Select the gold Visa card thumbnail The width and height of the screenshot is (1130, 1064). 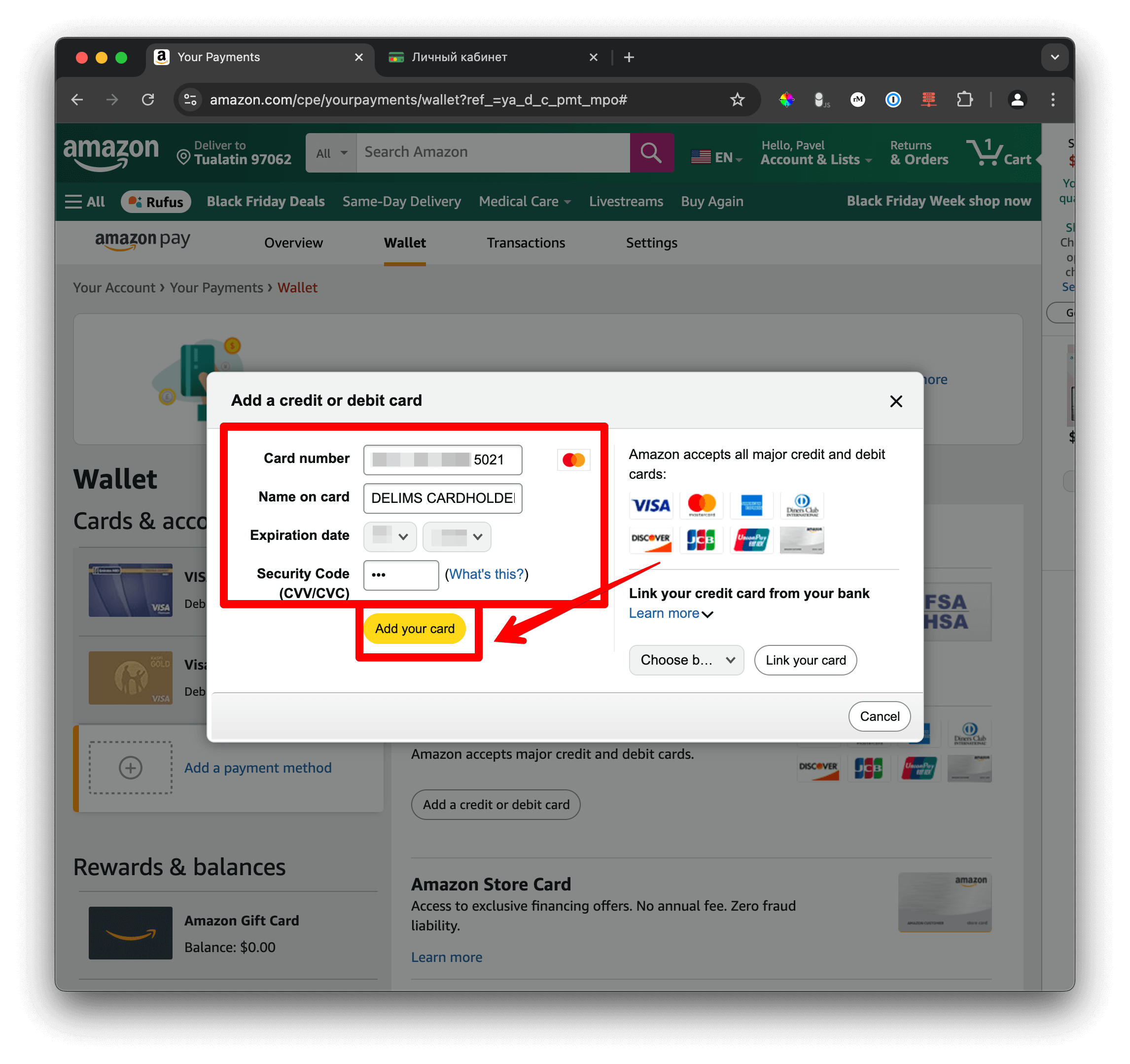coord(131,678)
